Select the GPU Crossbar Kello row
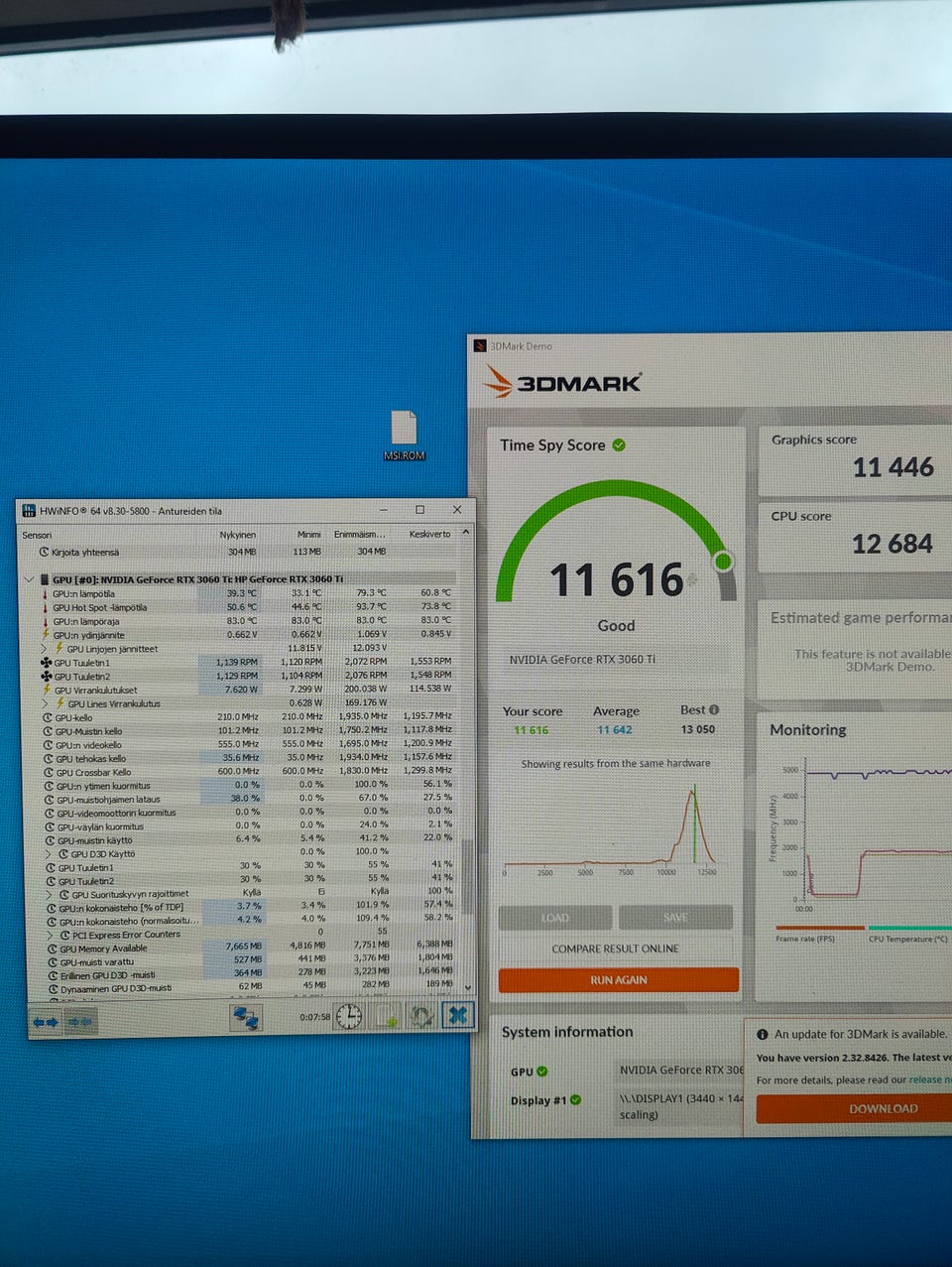 coord(246,771)
